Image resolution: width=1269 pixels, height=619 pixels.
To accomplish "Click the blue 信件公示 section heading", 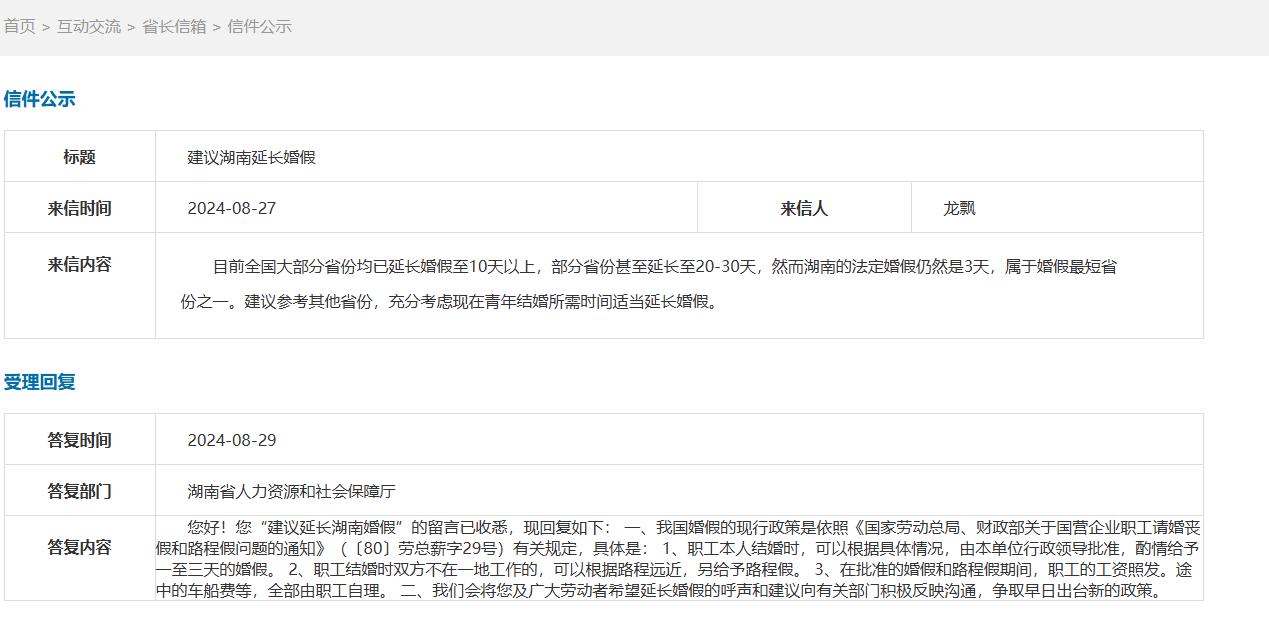I will coord(40,99).
